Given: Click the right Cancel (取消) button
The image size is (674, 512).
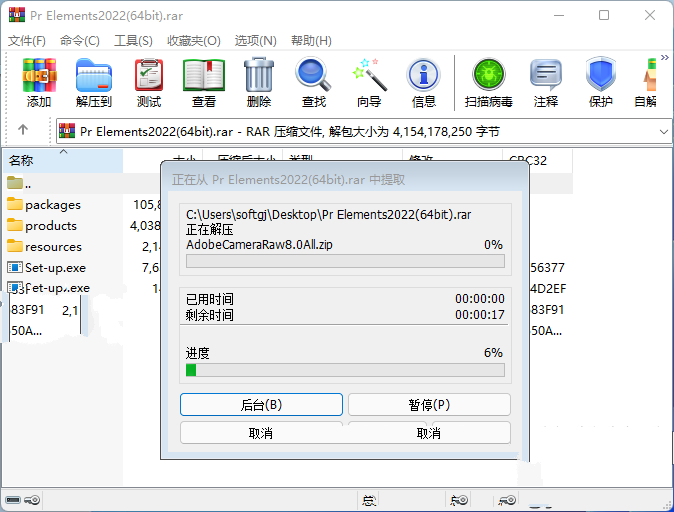Looking at the screenshot, I should (x=429, y=433).
